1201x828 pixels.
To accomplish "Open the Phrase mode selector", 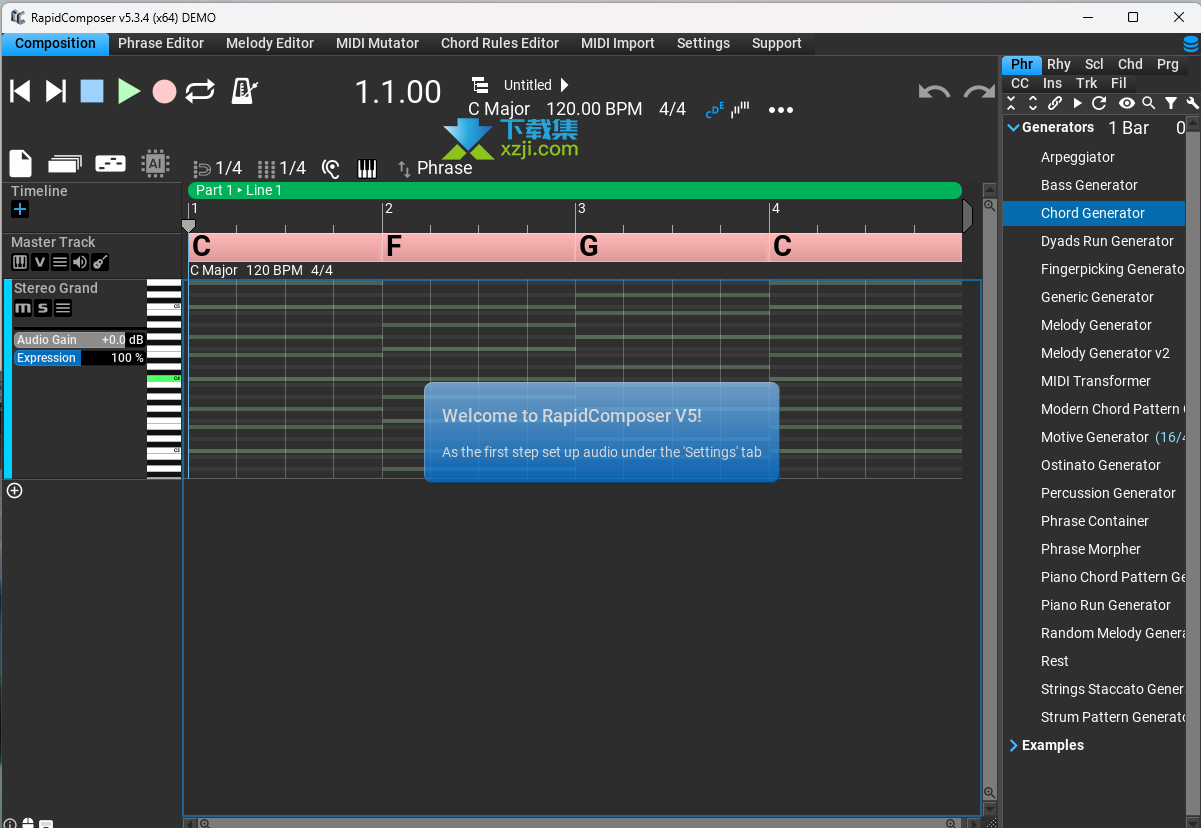I will coord(435,168).
